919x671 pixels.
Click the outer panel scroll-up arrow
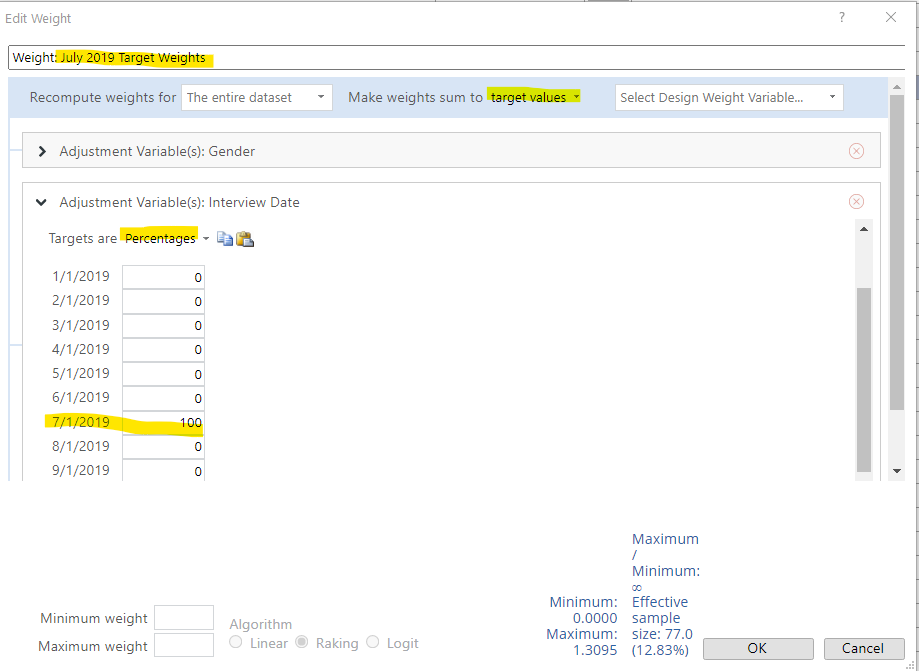click(x=896, y=87)
